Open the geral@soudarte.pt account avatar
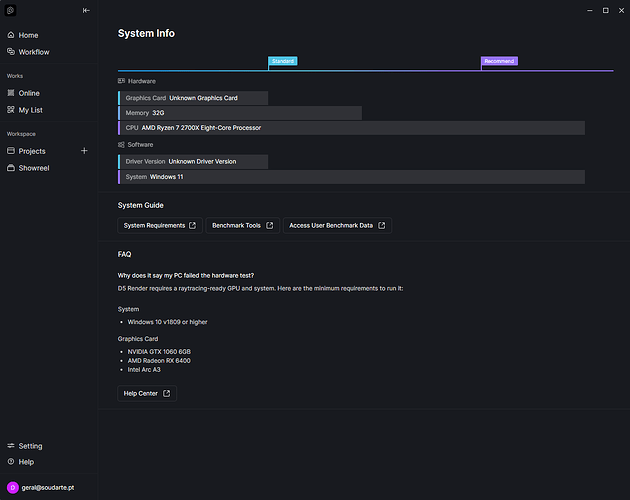Screen dimensions: 630x500 (13, 487)
